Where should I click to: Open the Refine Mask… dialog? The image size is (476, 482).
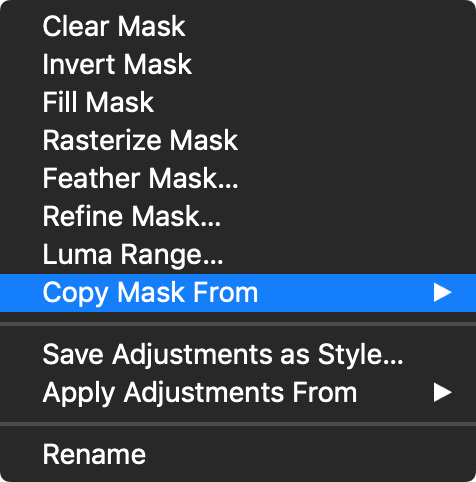[x=238, y=216]
